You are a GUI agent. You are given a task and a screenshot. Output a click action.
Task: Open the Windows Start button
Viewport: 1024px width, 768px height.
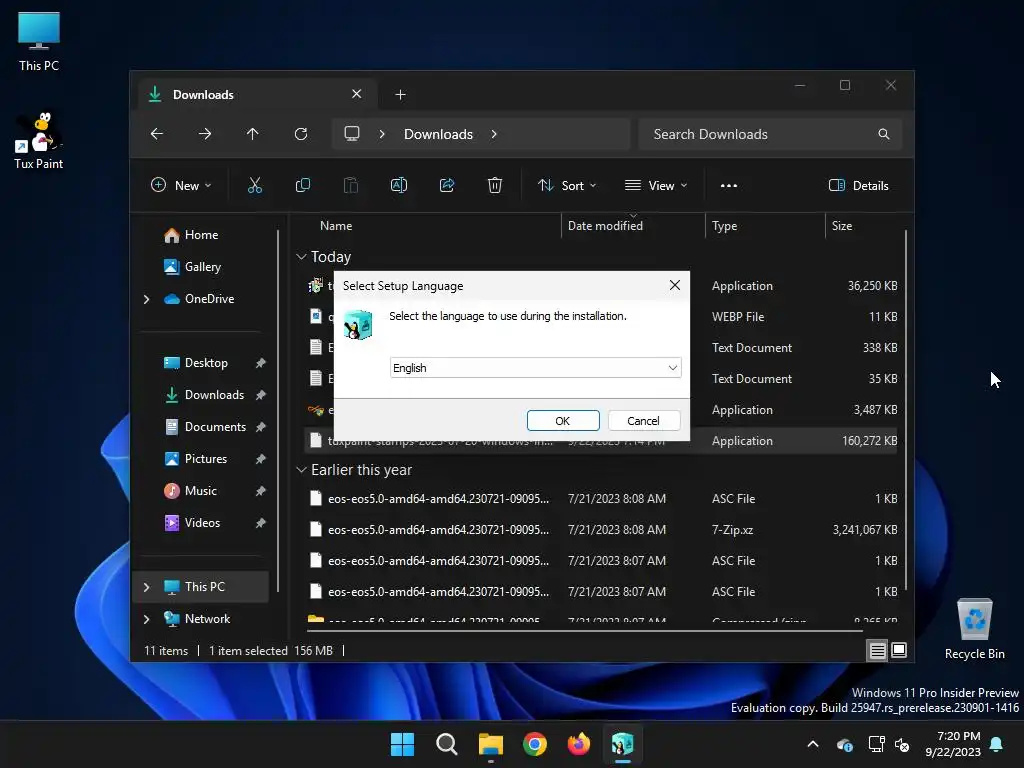[402, 744]
